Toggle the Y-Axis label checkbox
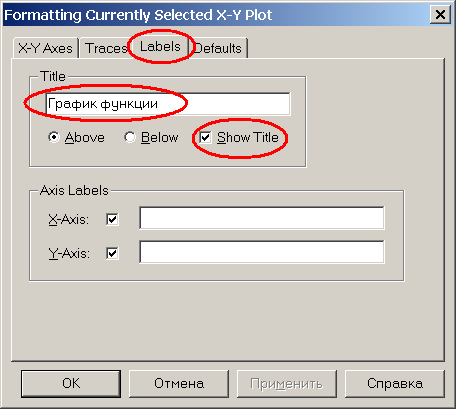Image resolution: width=456 pixels, height=409 pixels. (112, 253)
